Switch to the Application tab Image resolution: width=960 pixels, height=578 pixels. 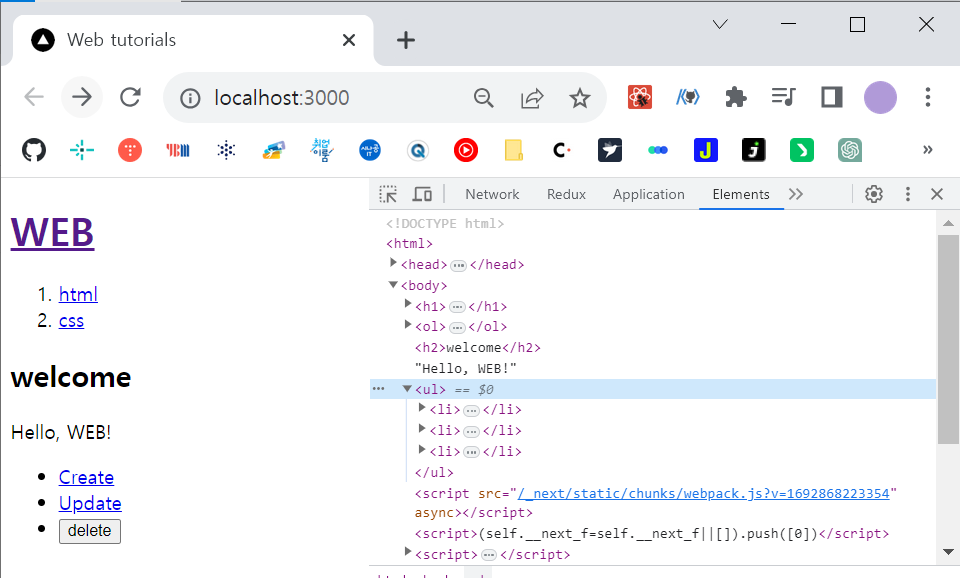648,194
